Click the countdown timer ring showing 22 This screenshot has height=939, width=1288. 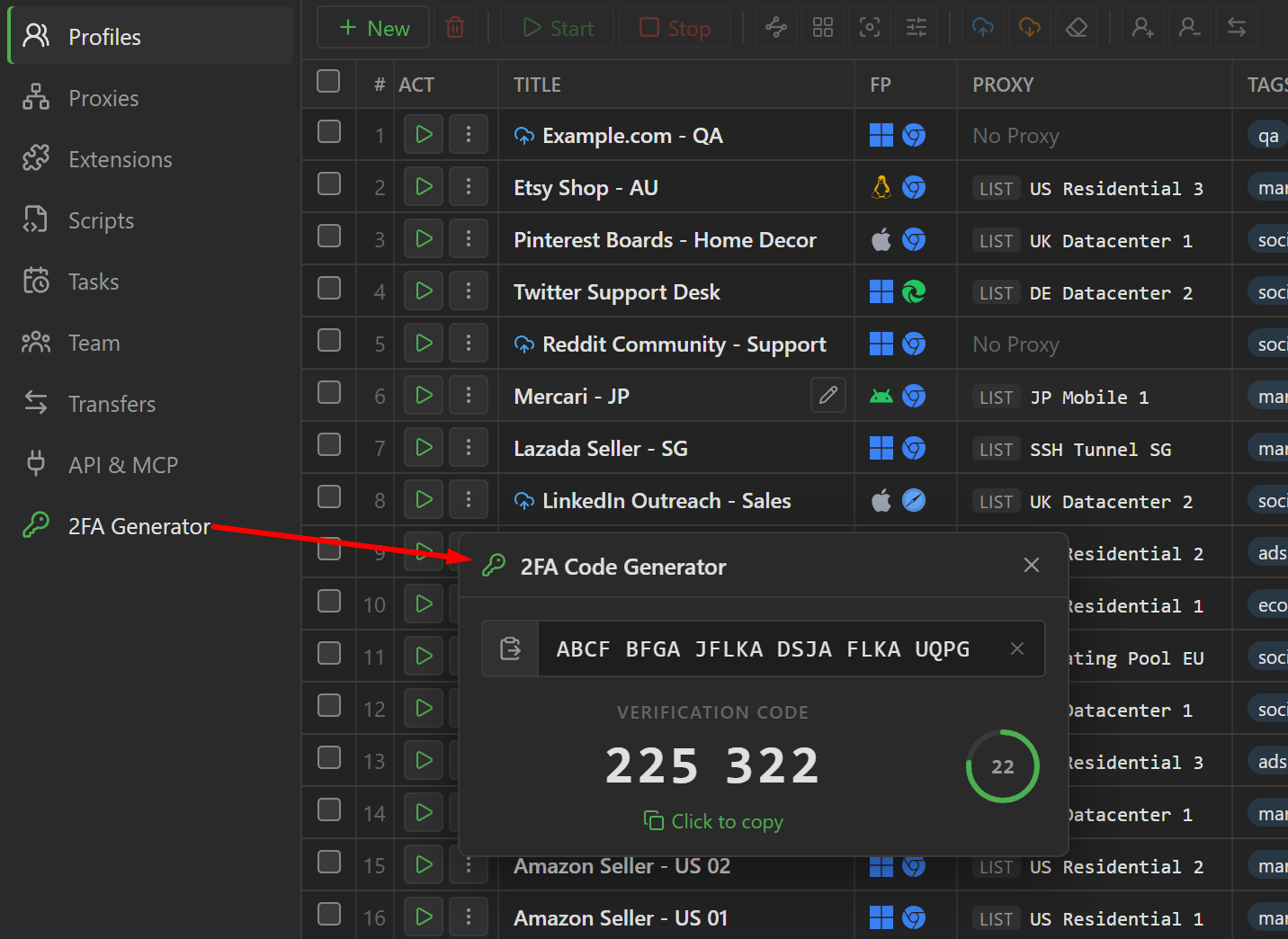click(1002, 766)
